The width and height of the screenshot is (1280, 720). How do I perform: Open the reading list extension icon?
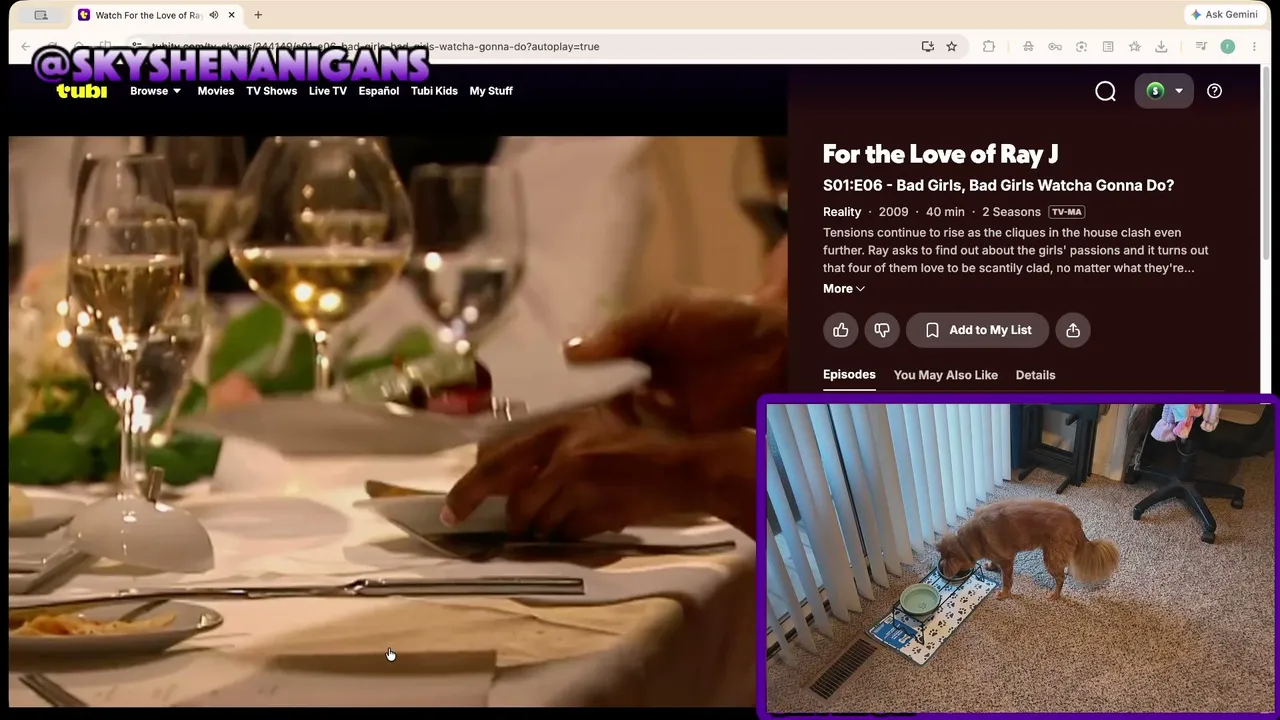[1108, 46]
